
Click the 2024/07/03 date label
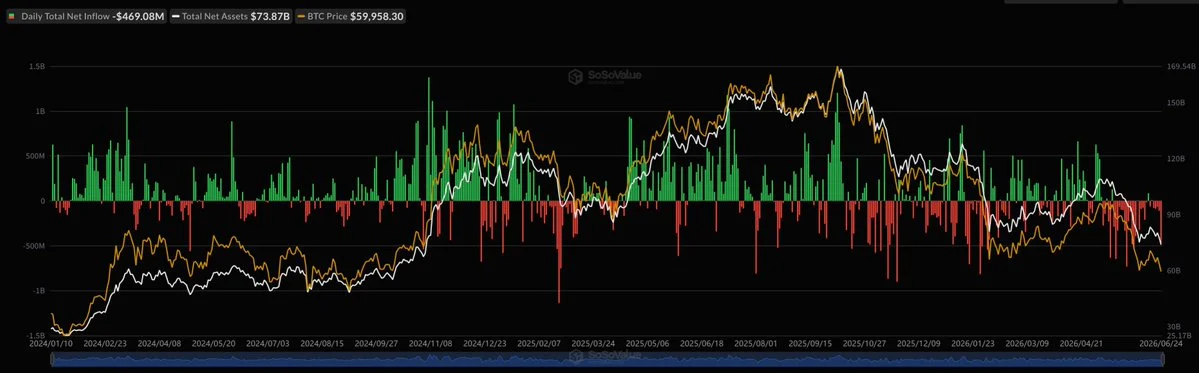coord(269,344)
